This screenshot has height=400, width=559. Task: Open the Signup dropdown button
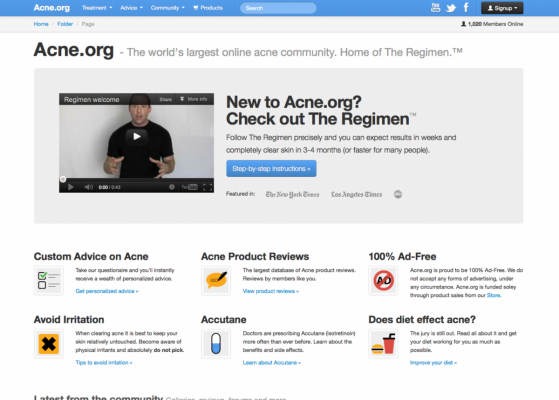click(x=502, y=8)
